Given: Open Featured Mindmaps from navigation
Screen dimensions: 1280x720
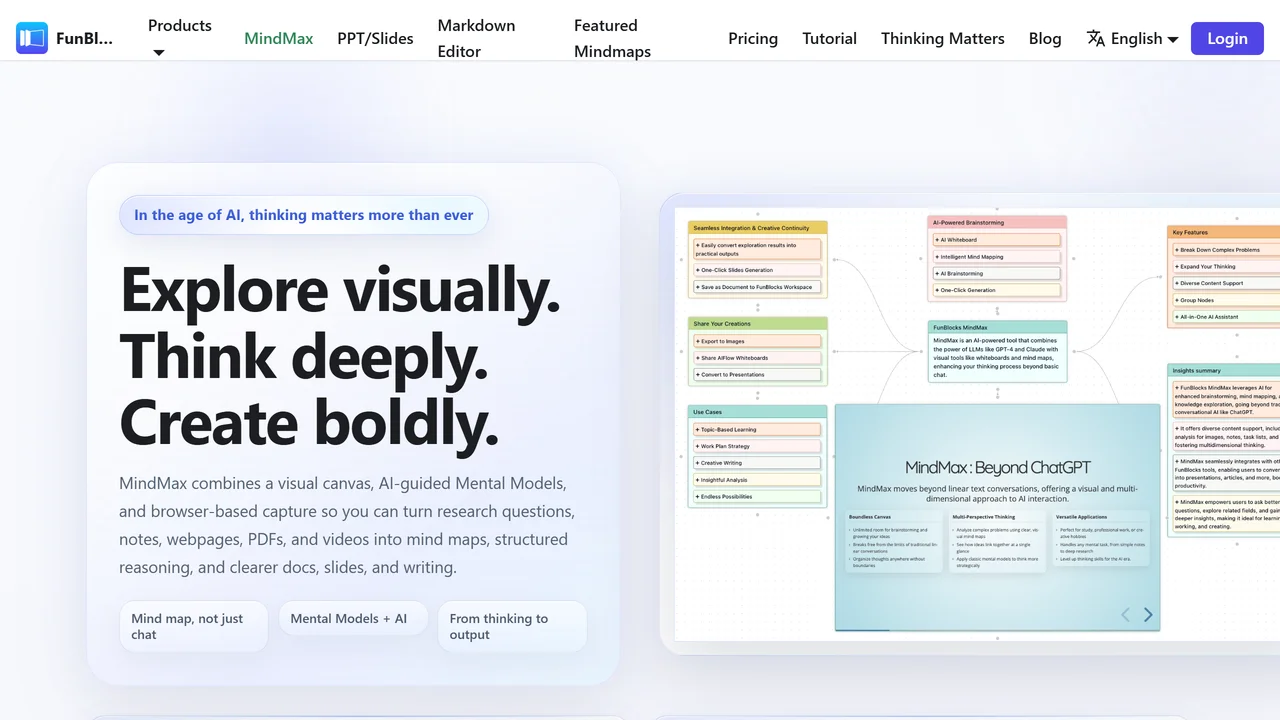Looking at the screenshot, I should 612,38.
